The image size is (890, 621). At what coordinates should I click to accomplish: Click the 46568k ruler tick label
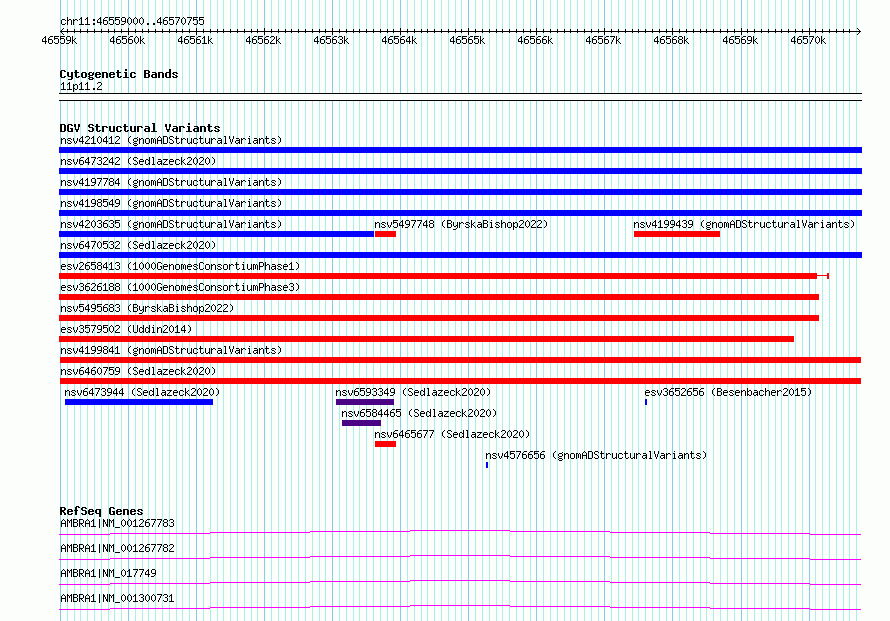point(671,40)
